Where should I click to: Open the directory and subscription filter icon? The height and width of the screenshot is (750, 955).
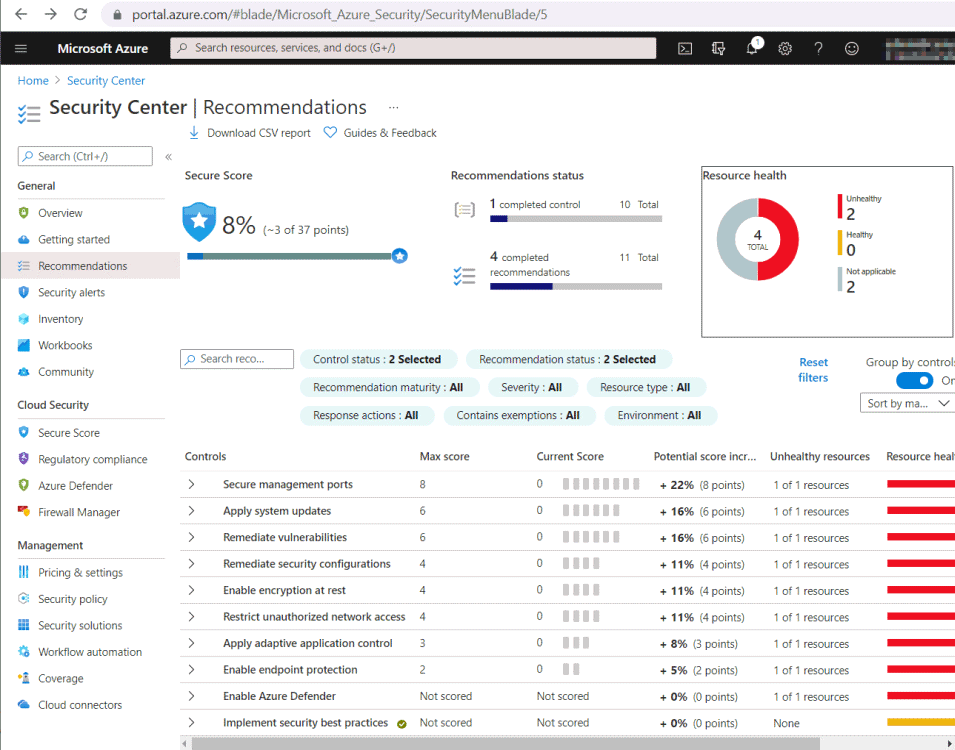719,49
